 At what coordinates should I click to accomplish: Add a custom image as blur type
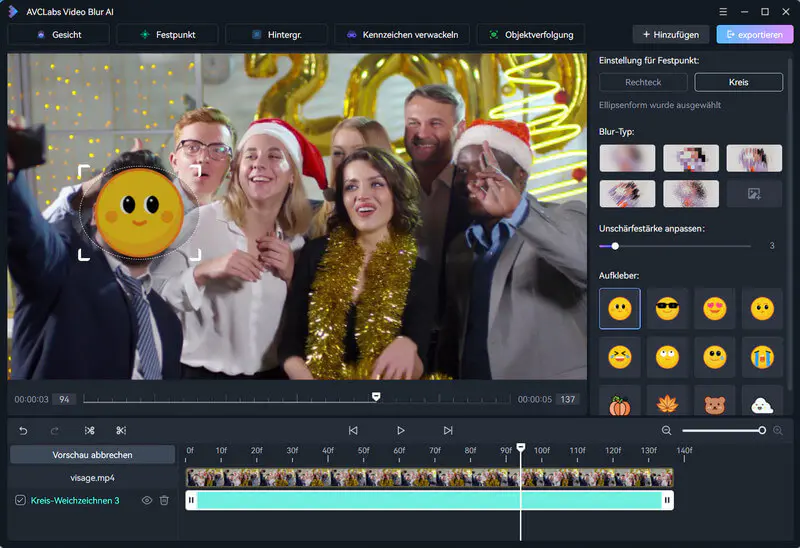(754, 194)
